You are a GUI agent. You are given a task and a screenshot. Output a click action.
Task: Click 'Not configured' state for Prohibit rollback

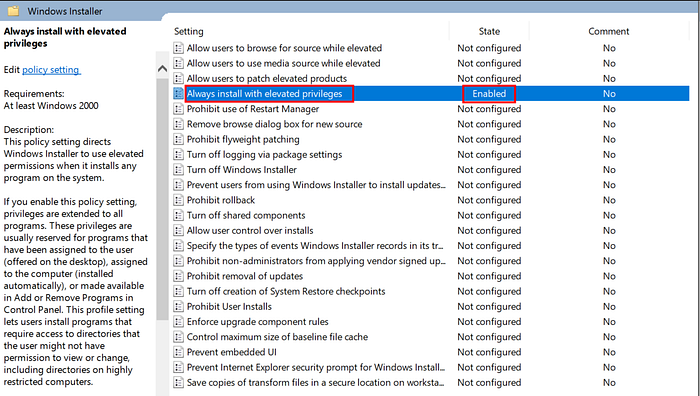489,200
